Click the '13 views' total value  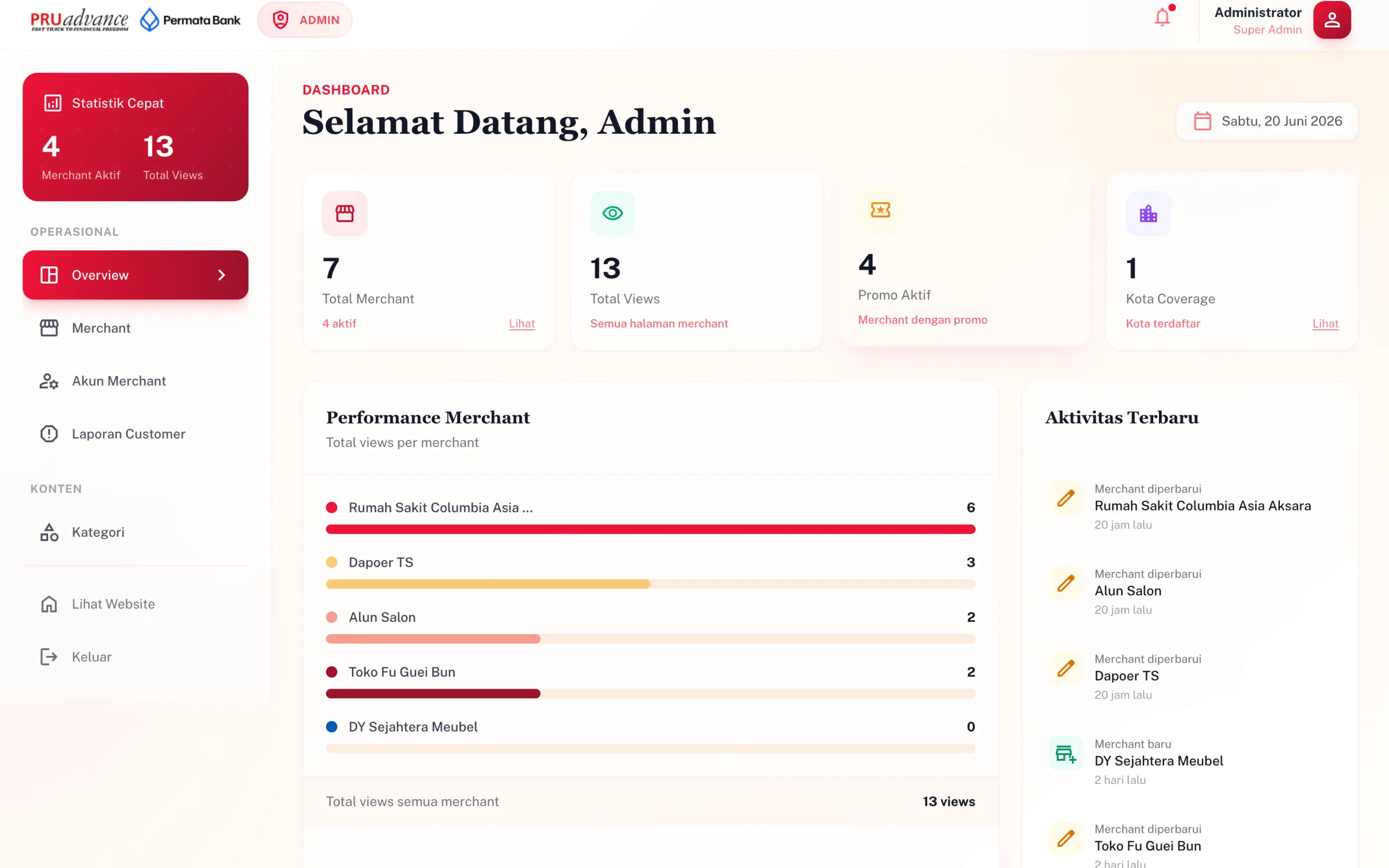(949, 802)
